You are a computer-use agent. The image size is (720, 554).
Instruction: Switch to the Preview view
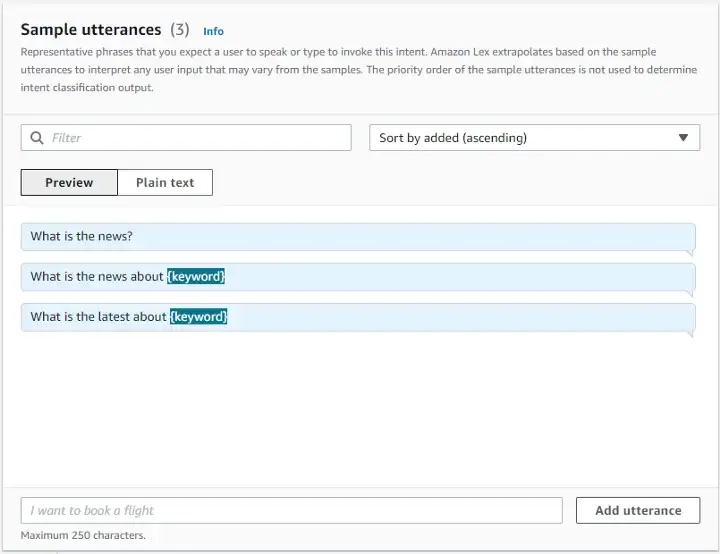[69, 183]
